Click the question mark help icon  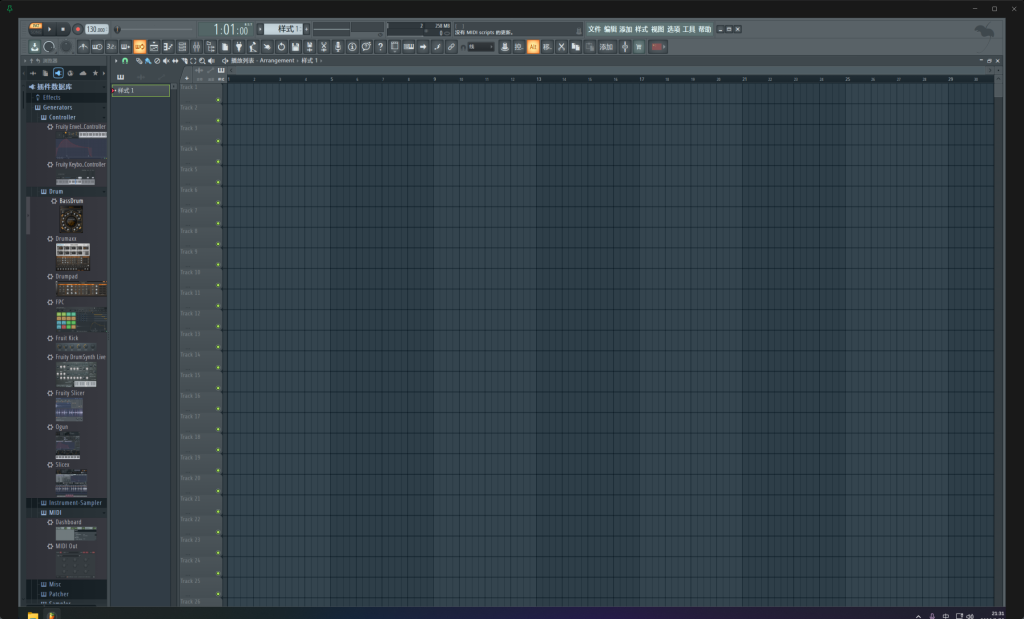380,47
